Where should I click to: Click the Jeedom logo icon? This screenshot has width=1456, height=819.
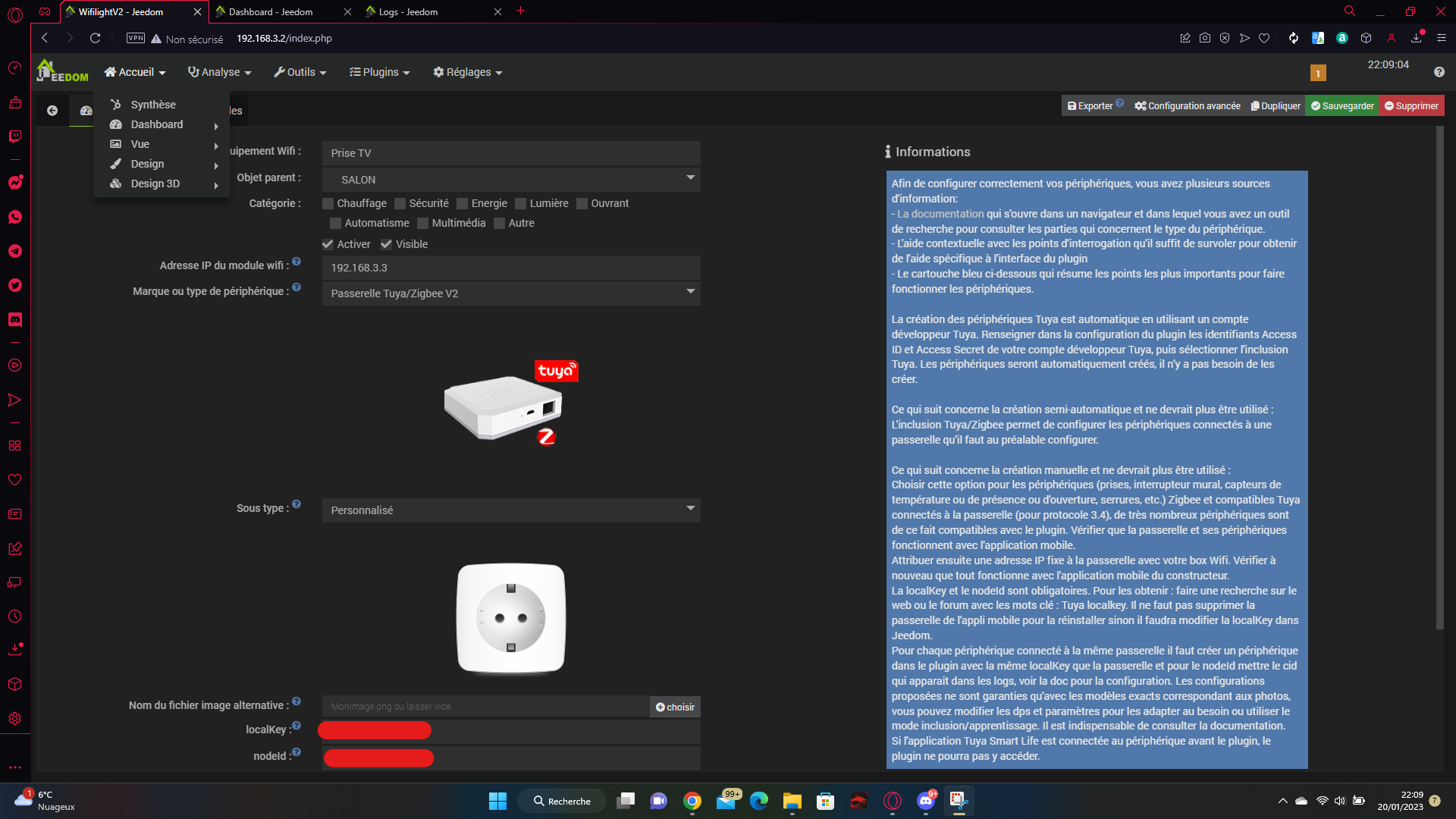[x=62, y=72]
